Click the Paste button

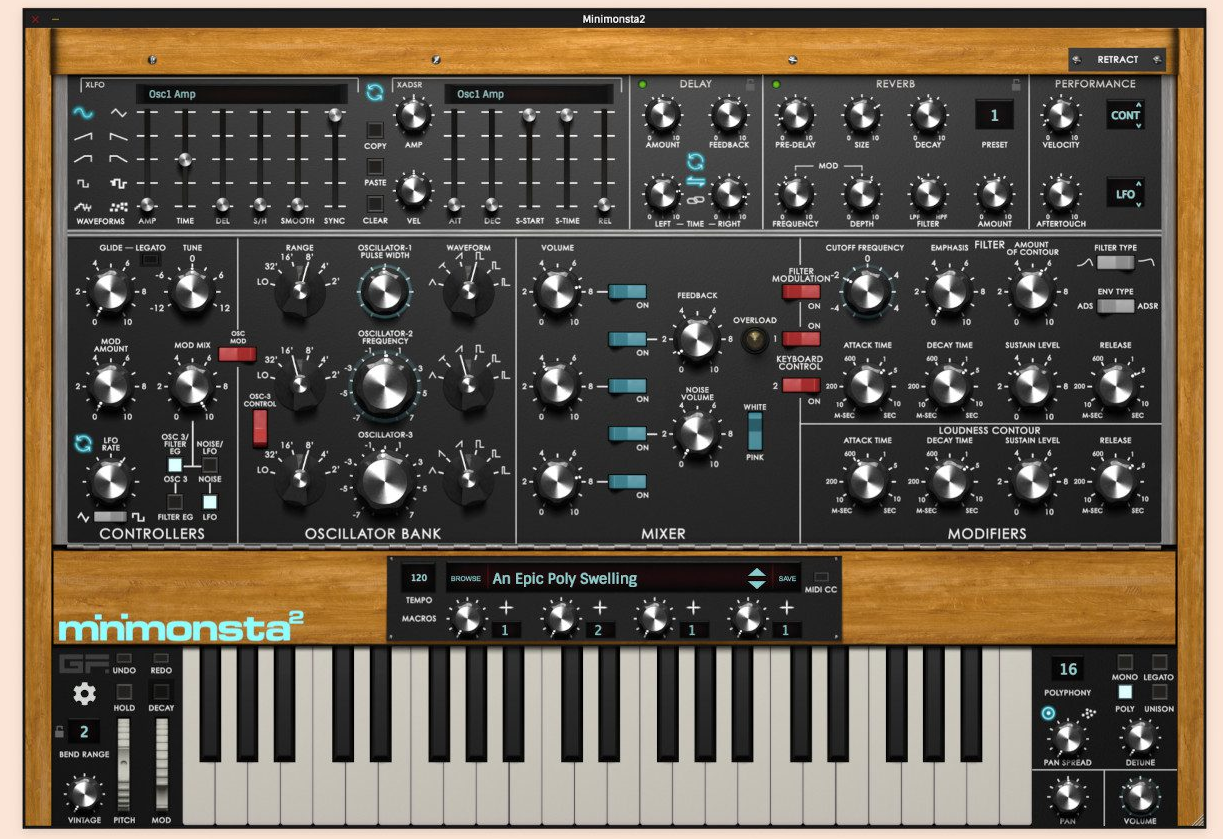click(375, 167)
